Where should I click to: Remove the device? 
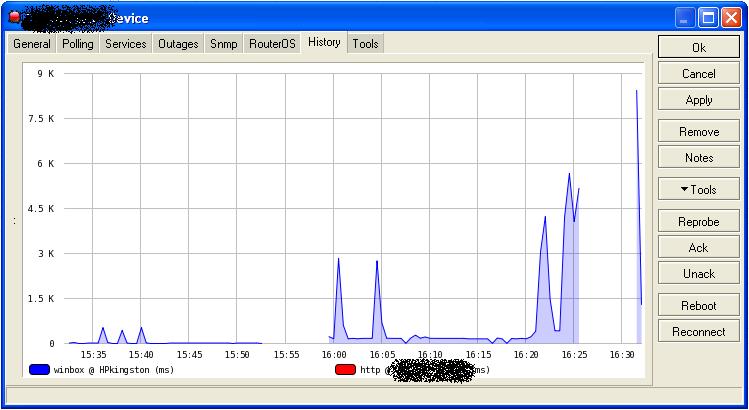coord(699,131)
